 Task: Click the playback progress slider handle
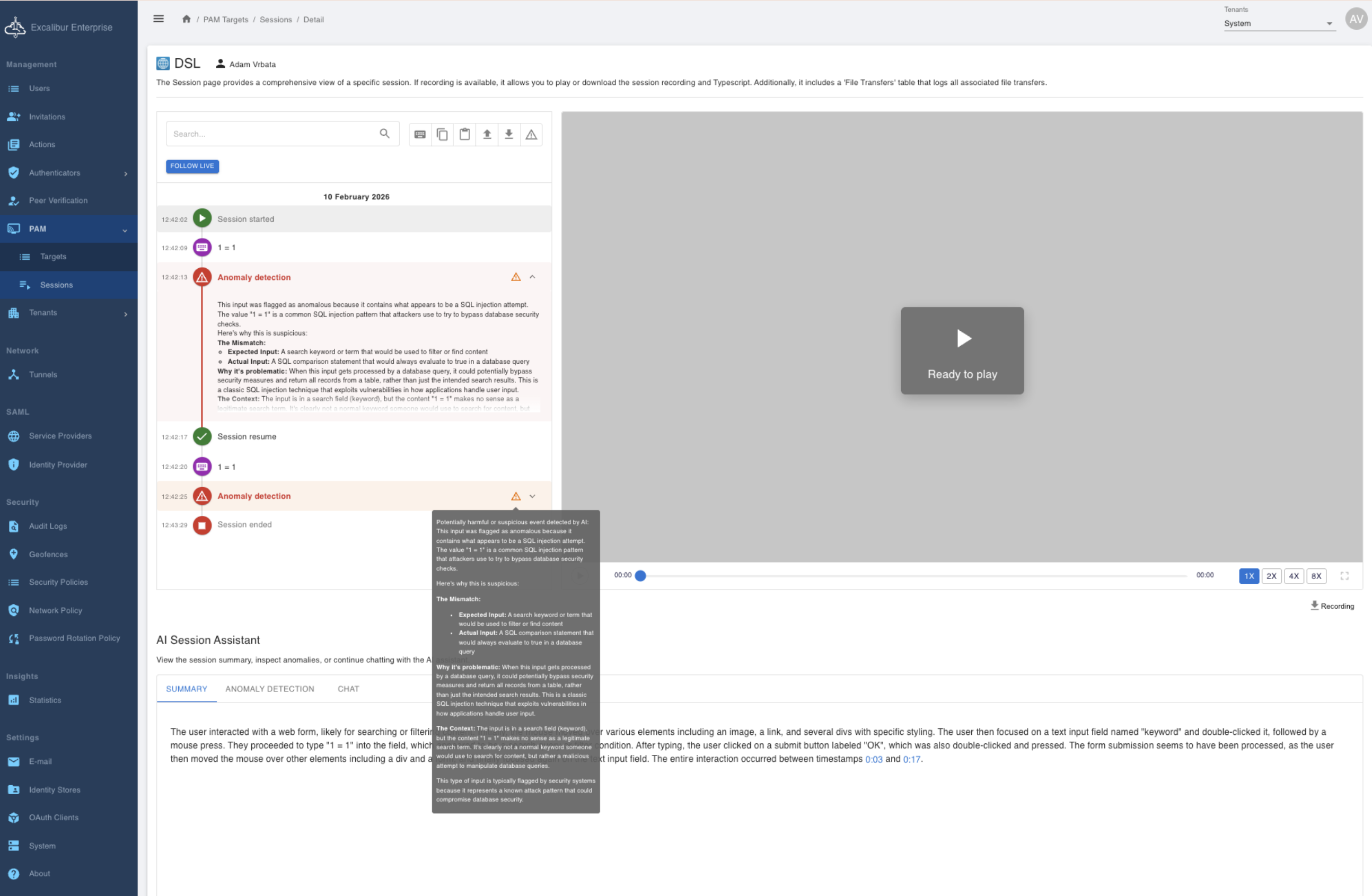coord(640,575)
